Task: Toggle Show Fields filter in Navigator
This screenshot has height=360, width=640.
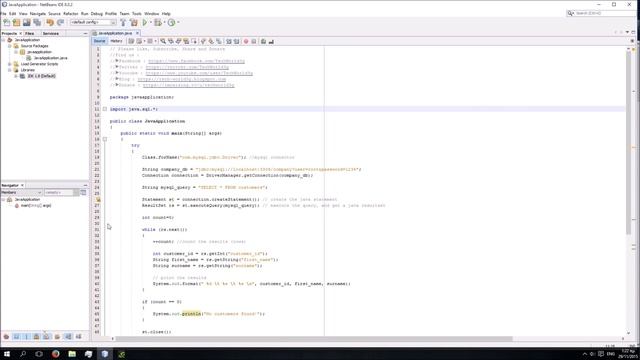Action: [x=16, y=336]
